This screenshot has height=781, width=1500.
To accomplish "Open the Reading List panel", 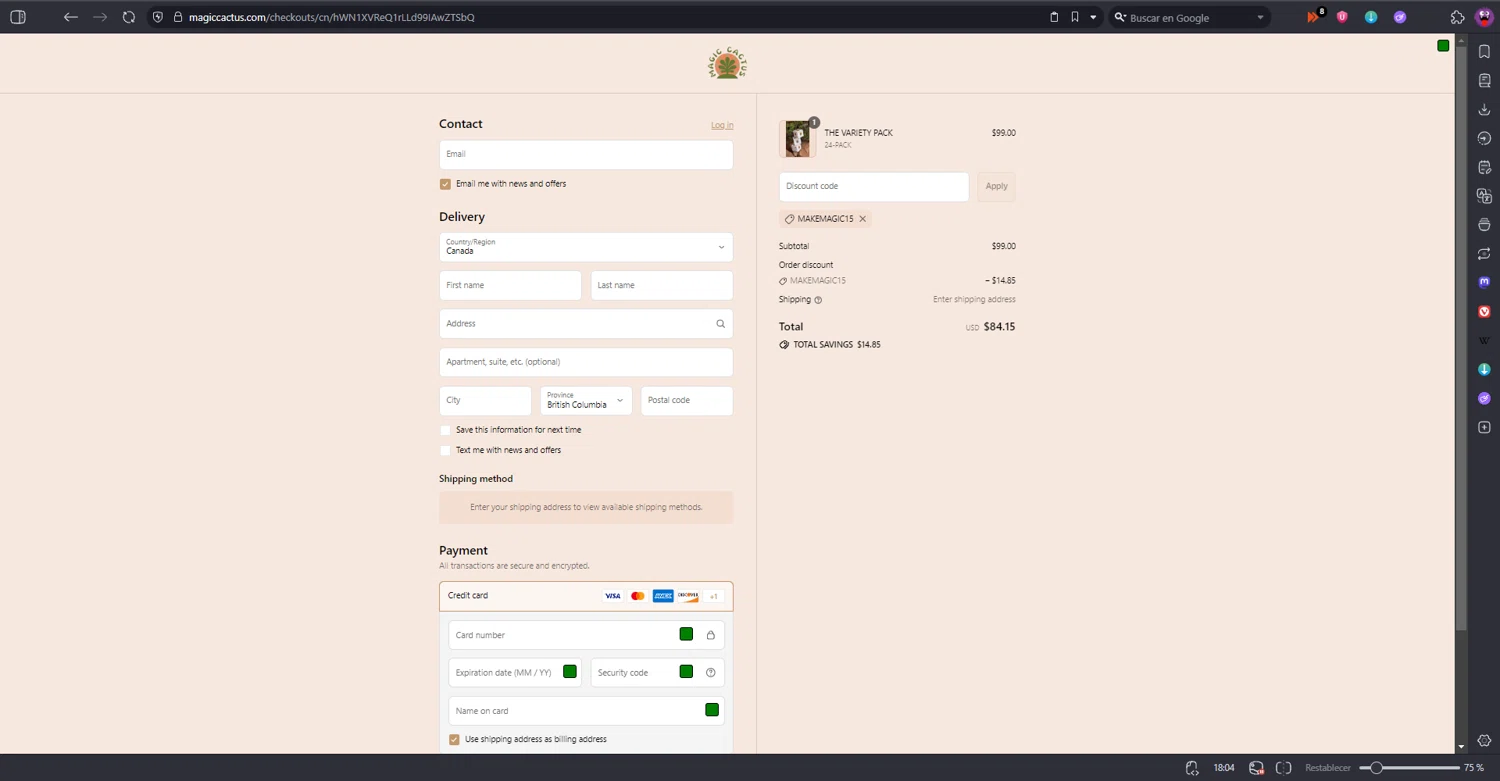I will [1484, 80].
